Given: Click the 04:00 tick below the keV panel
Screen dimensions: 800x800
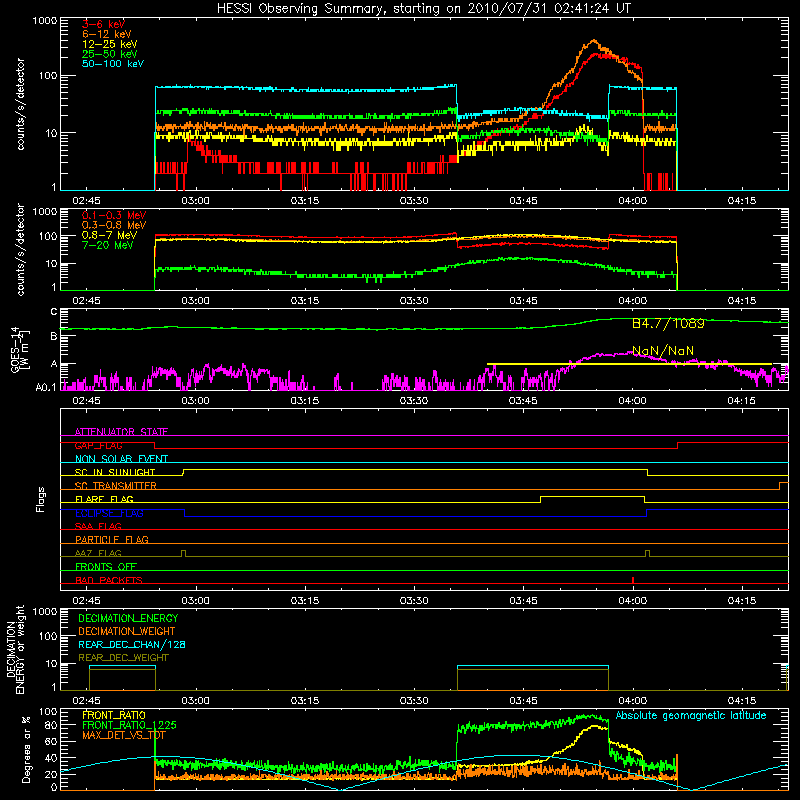Looking at the screenshot, I should click(x=633, y=201).
